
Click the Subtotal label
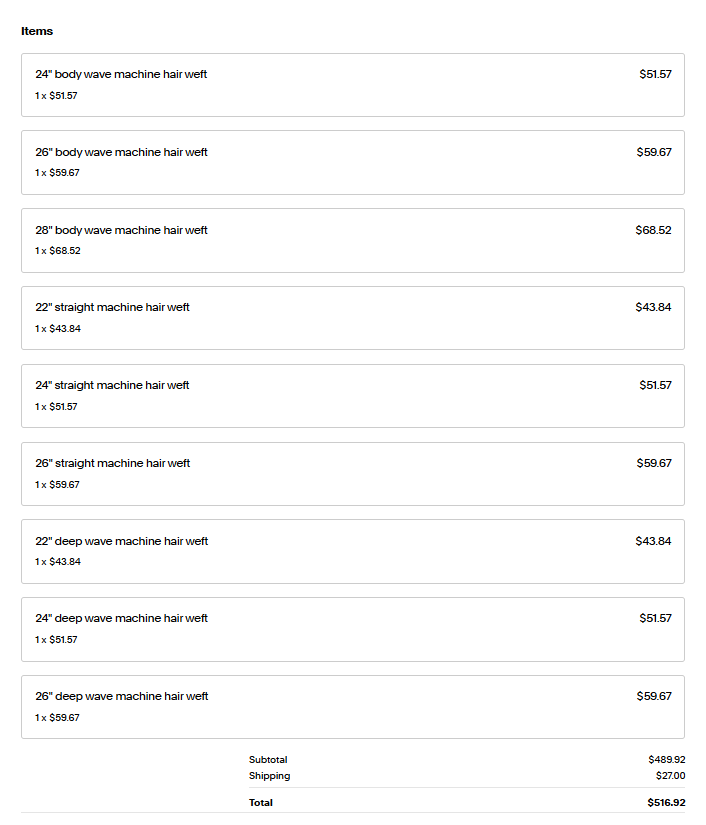[268, 760]
